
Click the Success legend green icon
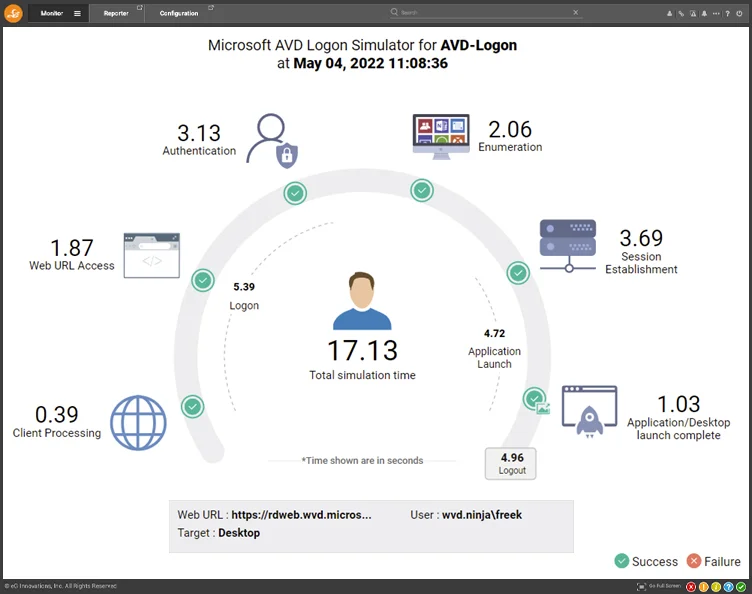[622, 561]
